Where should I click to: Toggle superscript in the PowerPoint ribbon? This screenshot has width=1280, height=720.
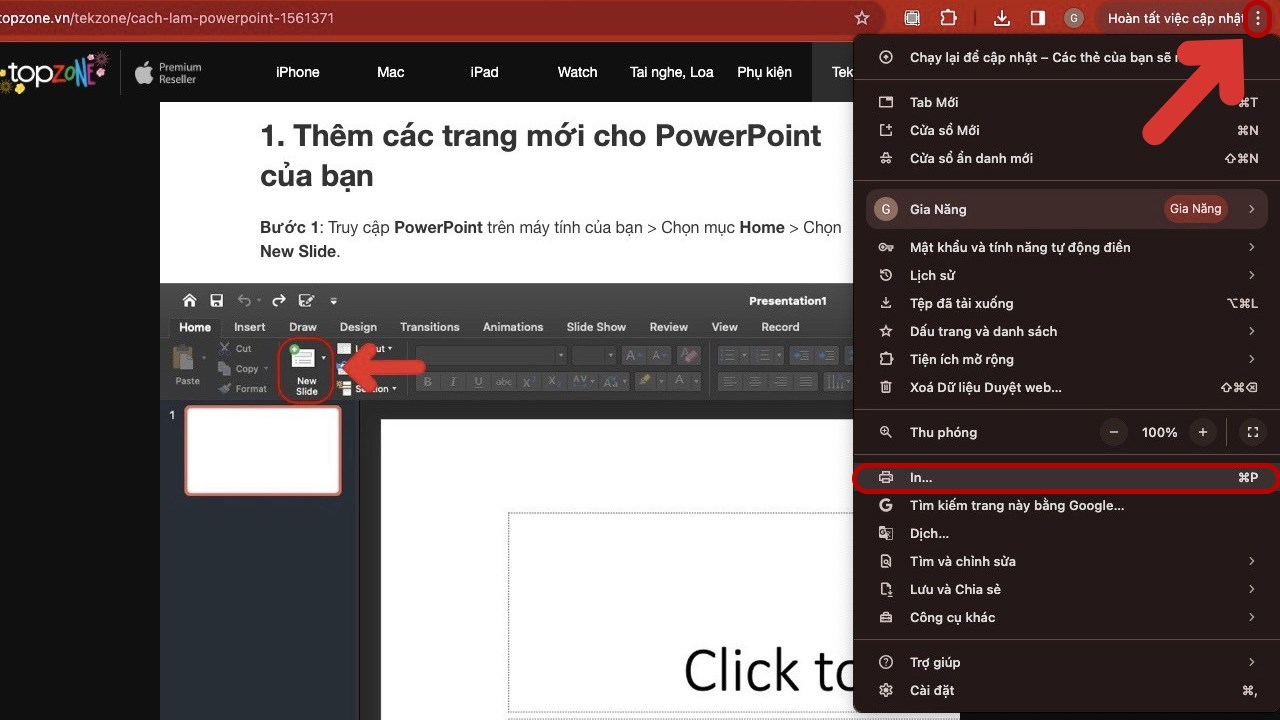530,382
